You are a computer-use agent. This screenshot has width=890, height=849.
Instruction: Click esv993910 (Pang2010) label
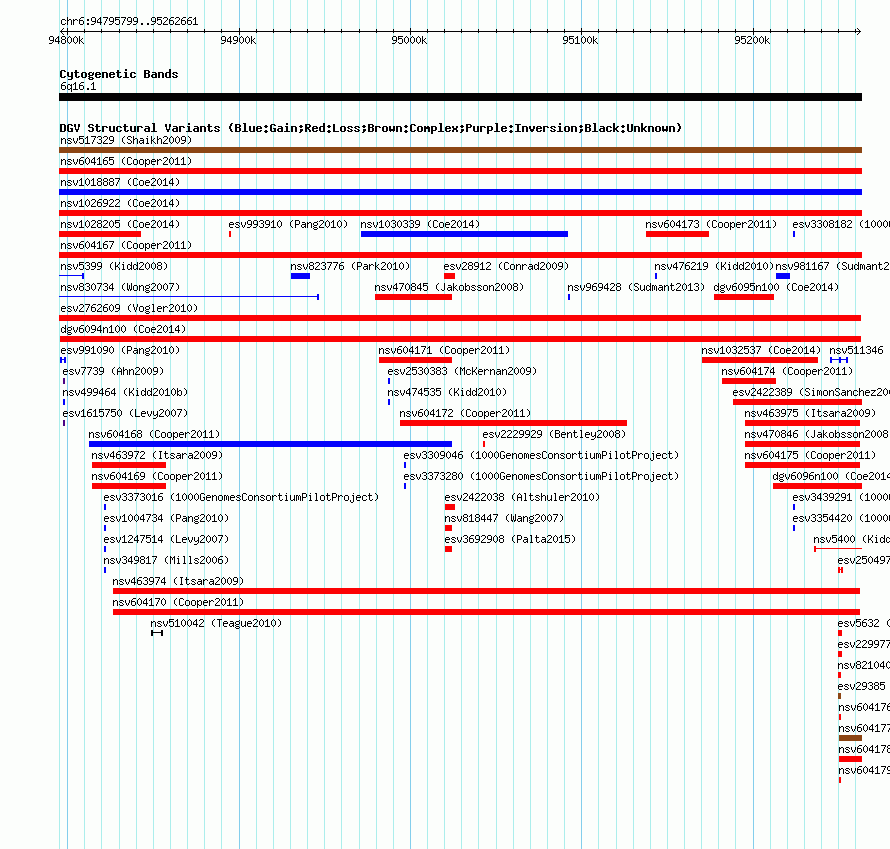[x=288, y=224]
